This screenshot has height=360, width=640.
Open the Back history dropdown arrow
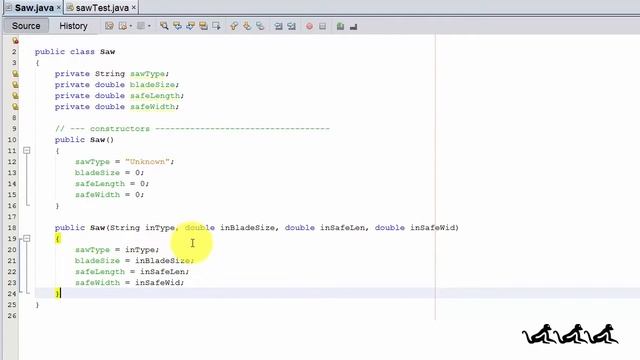tap(130, 26)
